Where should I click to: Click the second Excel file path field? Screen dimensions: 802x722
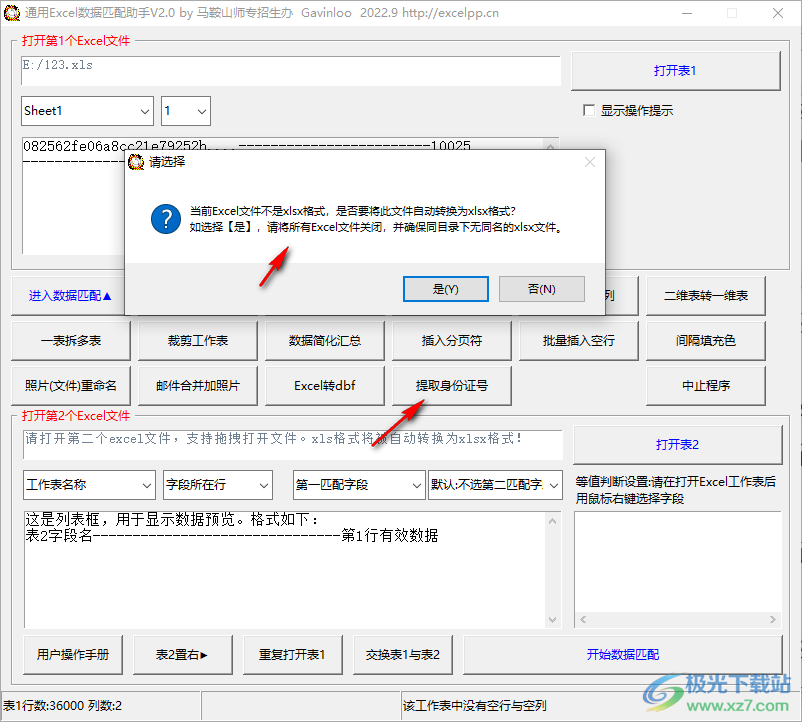[x=293, y=444]
